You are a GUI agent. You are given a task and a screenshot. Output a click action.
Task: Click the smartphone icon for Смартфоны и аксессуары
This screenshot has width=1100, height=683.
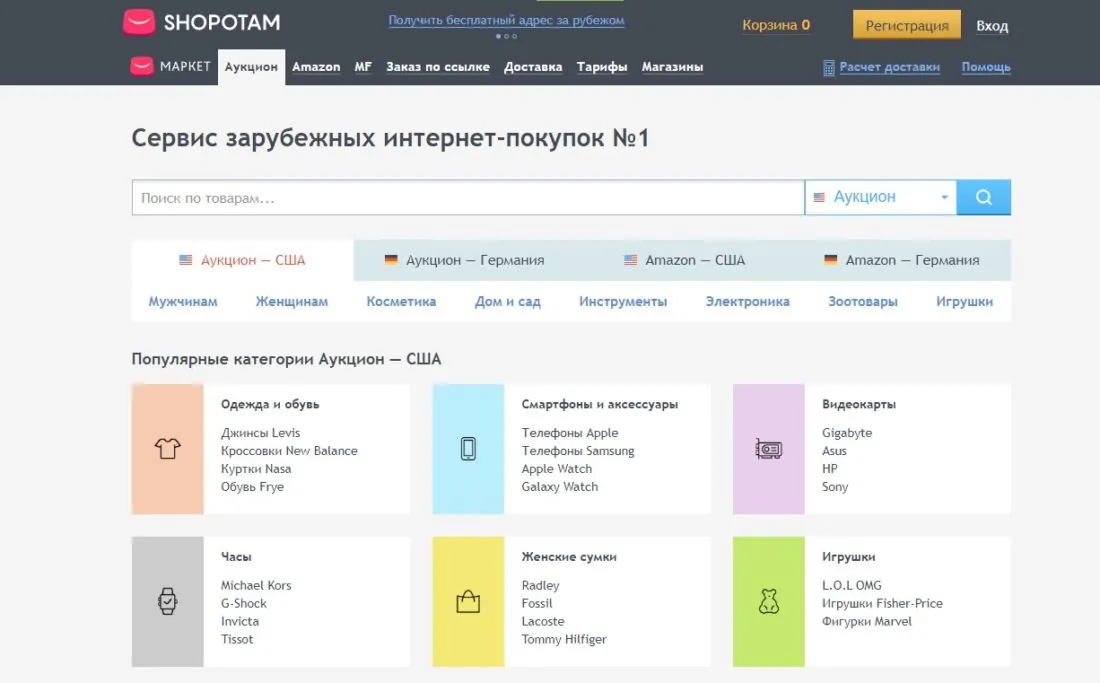467,448
